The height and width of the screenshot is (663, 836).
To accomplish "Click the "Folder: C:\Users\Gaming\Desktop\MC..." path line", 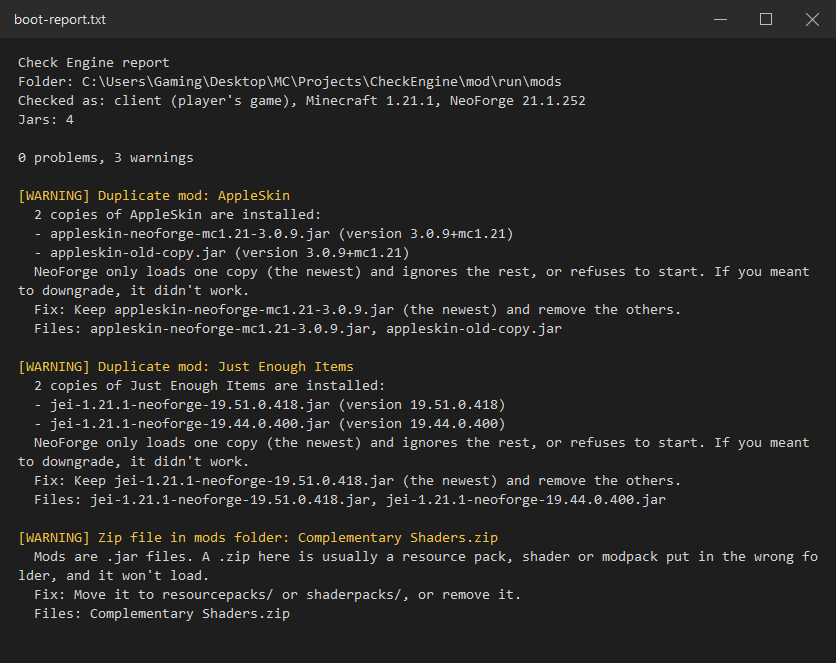I will [x=290, y=82].
